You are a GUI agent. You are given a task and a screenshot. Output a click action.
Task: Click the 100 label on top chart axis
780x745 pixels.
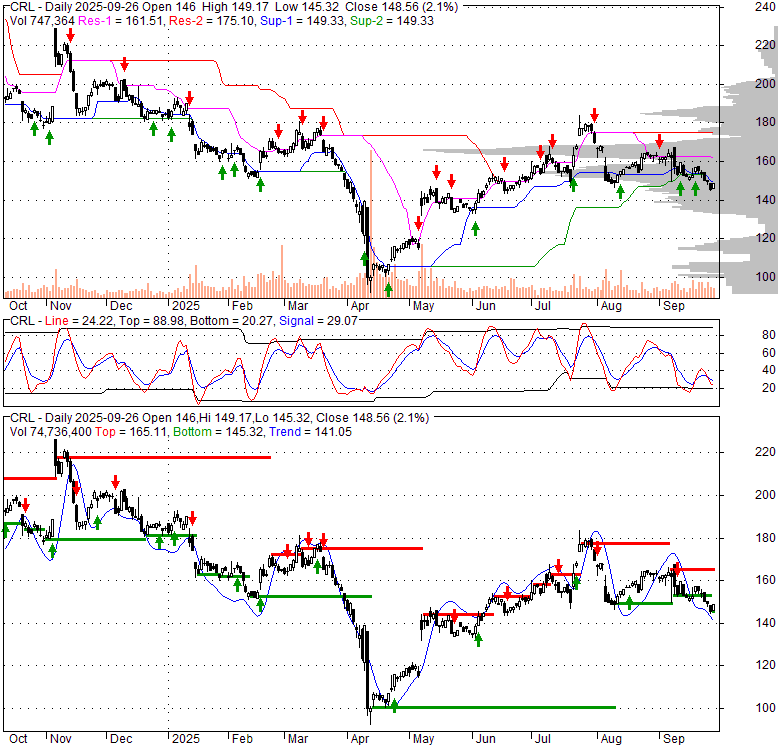pyautogui.click(x=765, y=277)
